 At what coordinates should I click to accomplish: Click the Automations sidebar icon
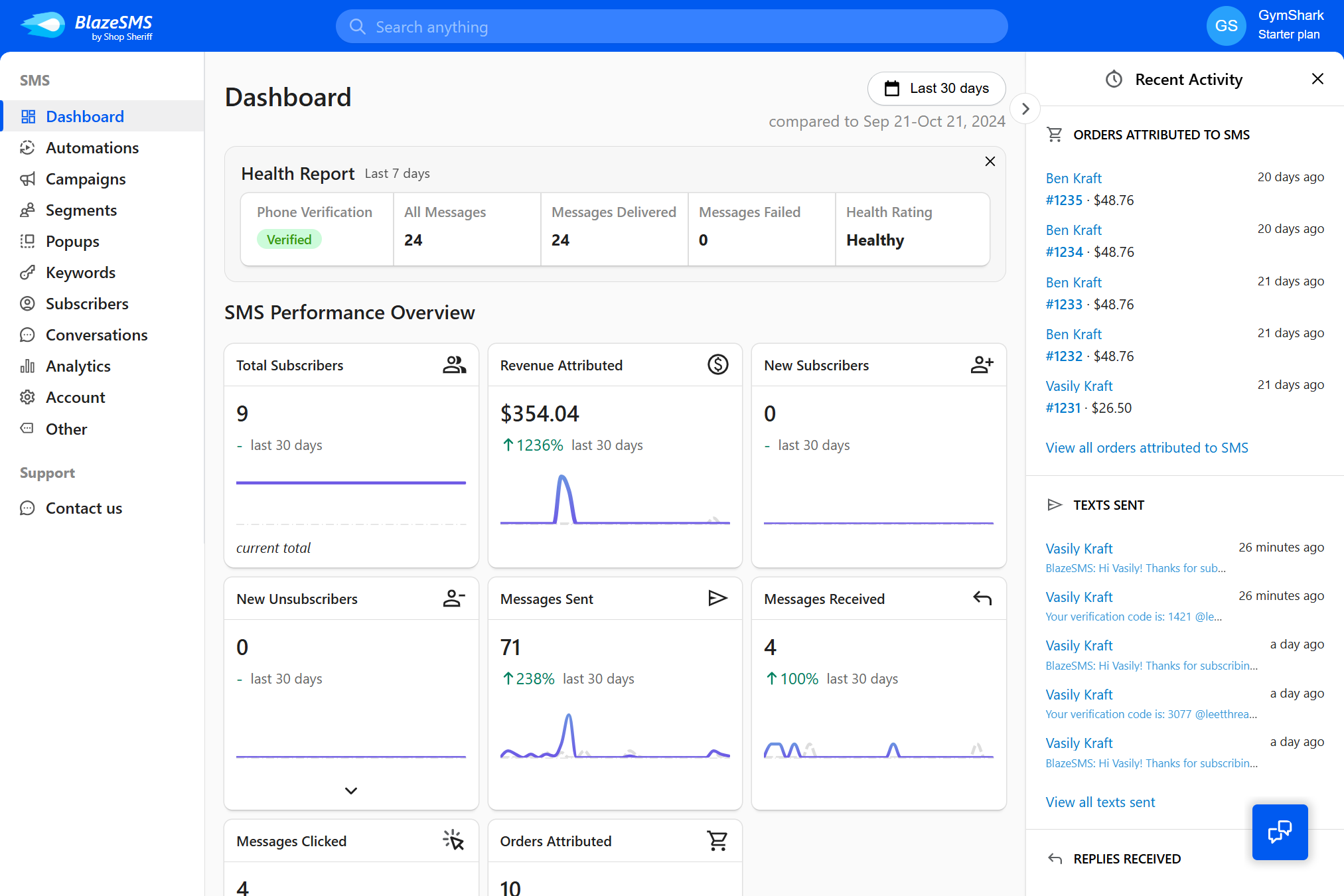27,148
